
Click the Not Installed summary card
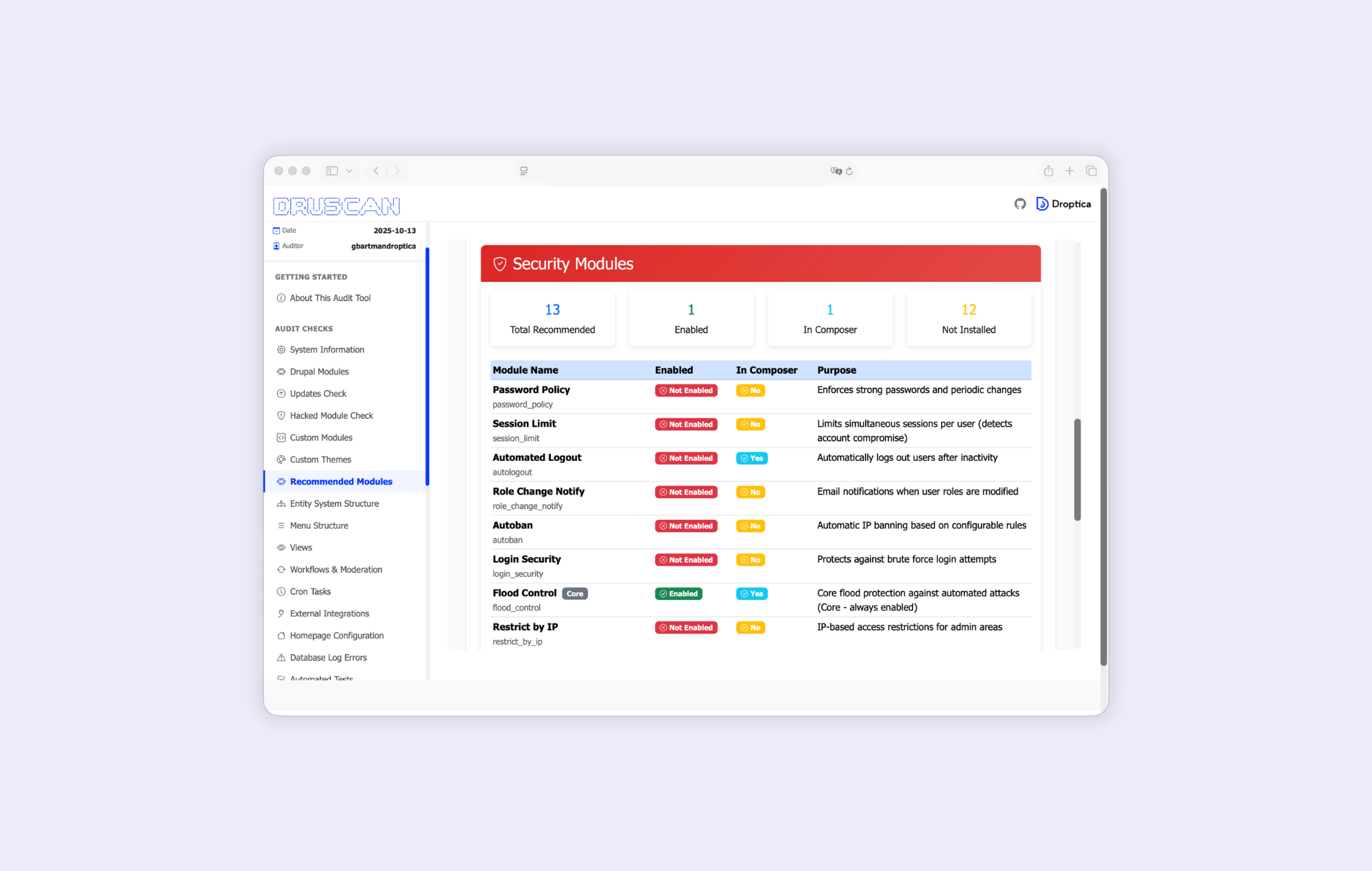(x=968, y=319)
